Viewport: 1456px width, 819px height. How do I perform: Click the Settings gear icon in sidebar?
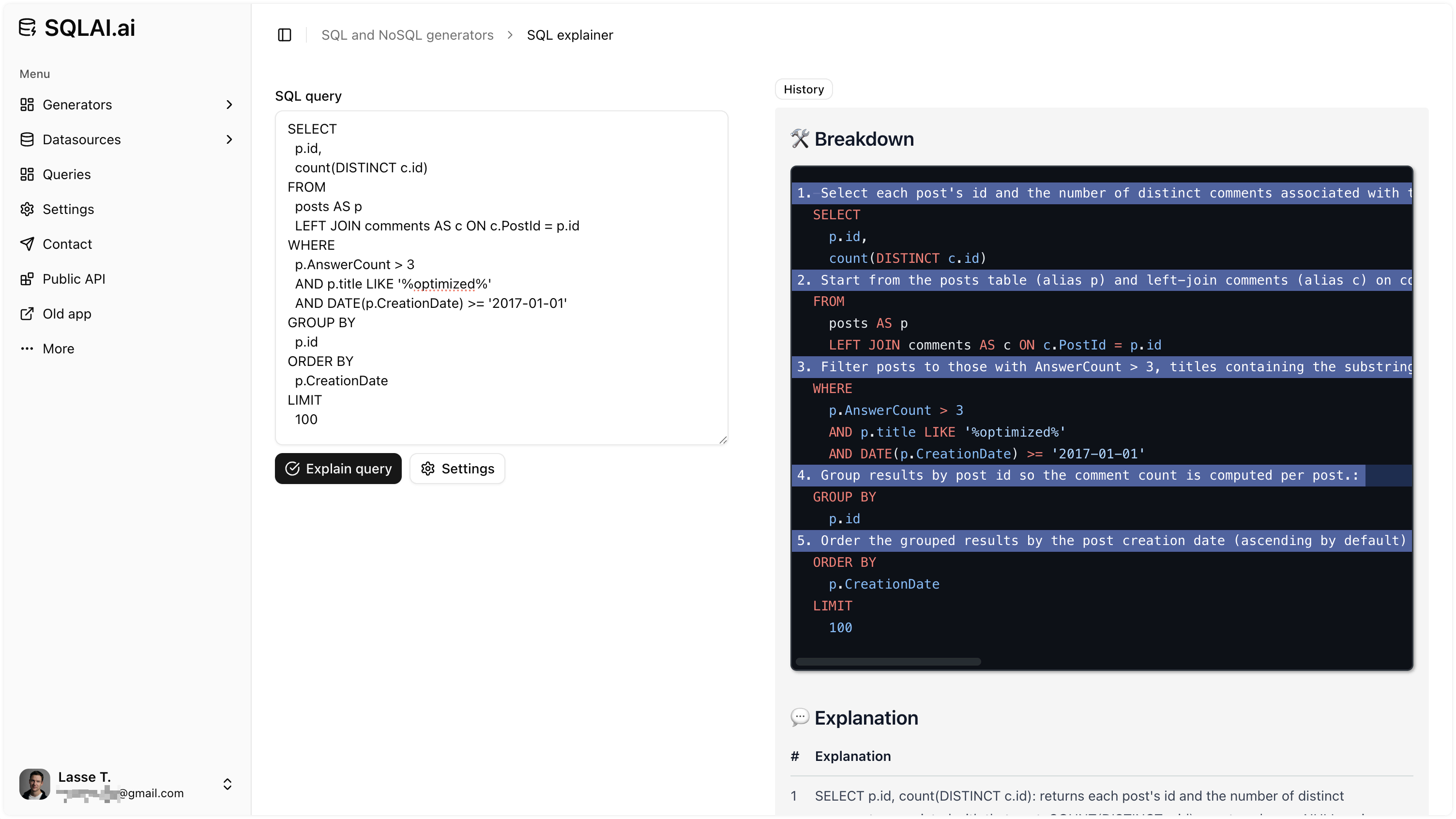(27, 209)
